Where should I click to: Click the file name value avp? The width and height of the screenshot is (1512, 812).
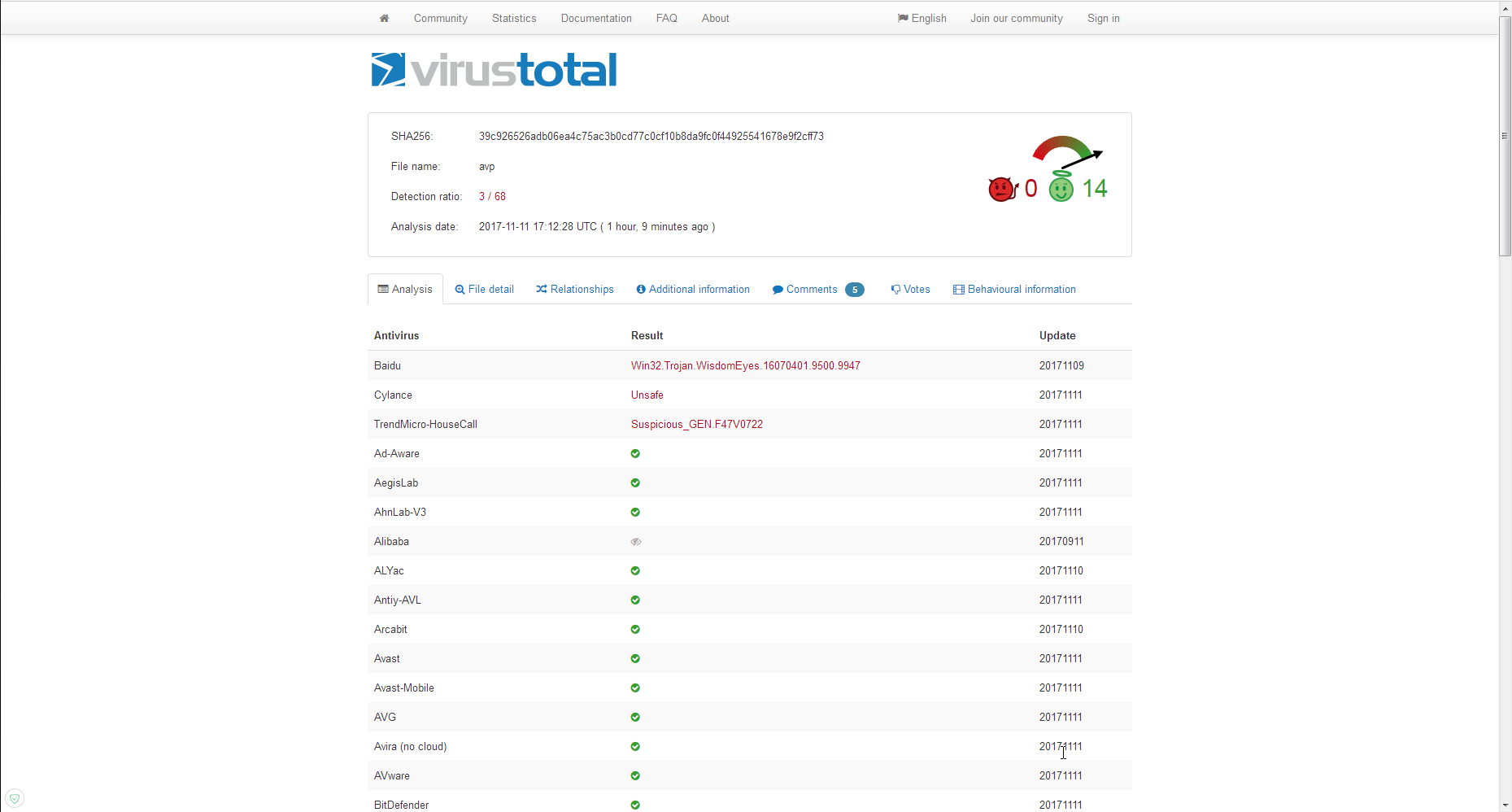click(487, 167)
